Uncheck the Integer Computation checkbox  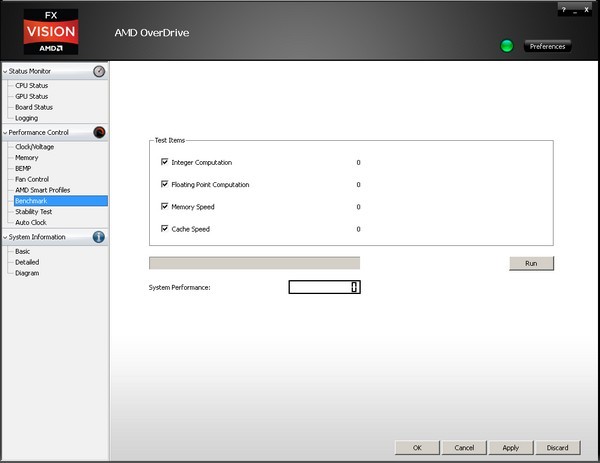164,162
